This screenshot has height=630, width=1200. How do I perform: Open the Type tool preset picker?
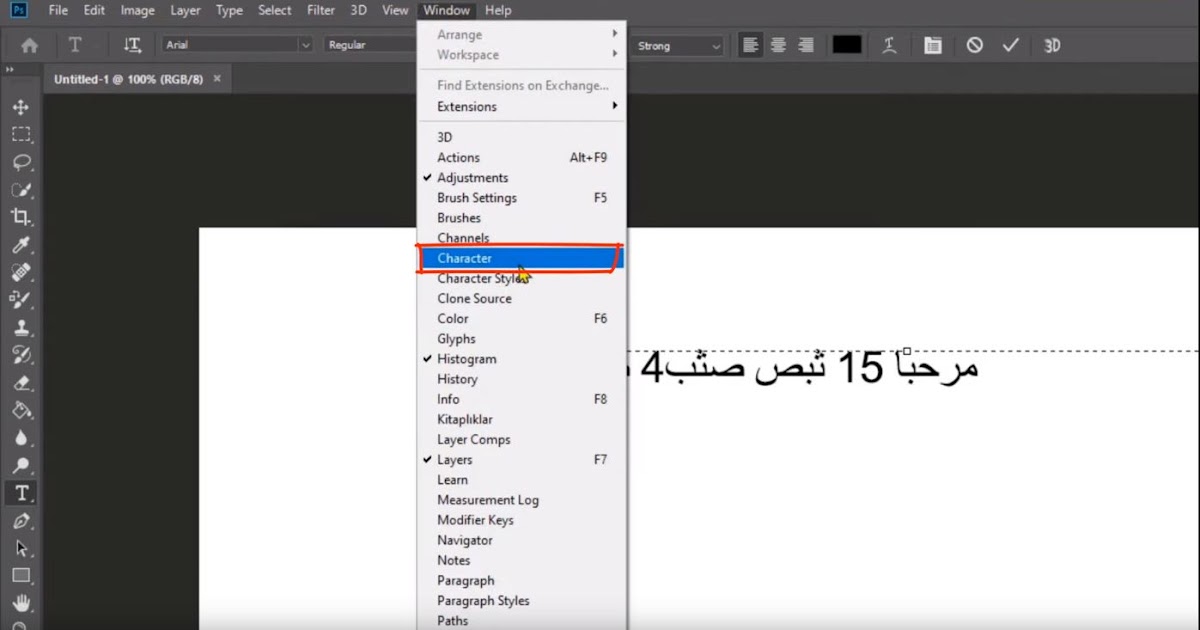point(77,45)
